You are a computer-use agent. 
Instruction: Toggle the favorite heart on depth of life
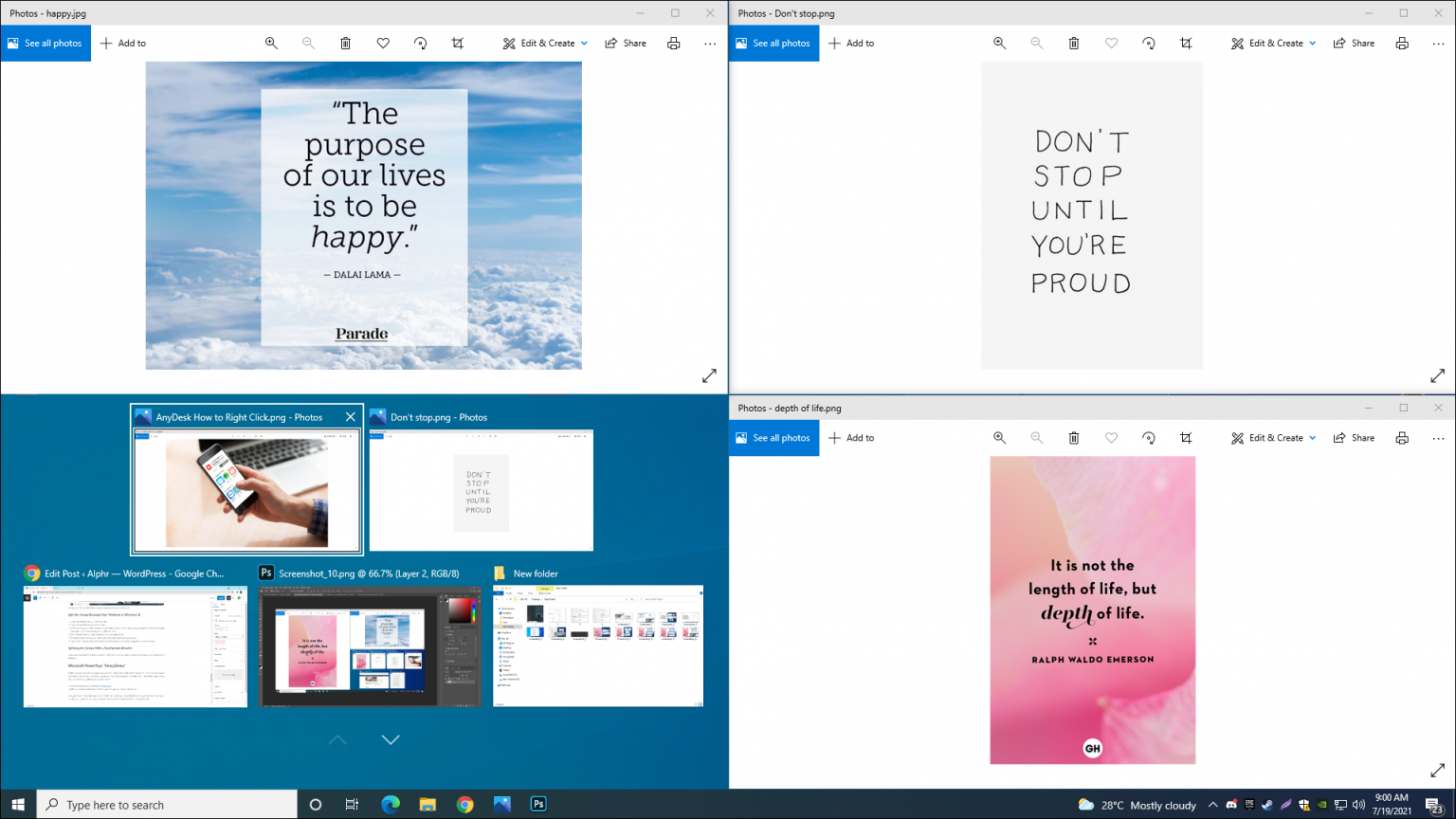point(1111,438)
